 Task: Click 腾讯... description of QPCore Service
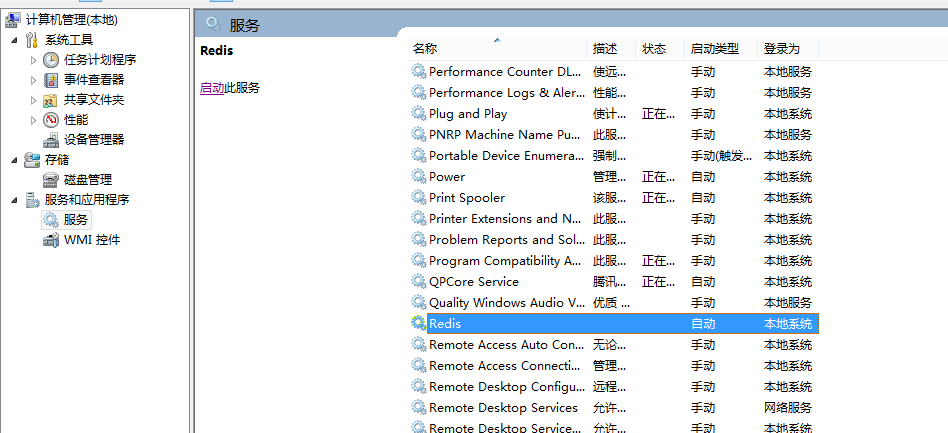[609, 282]
